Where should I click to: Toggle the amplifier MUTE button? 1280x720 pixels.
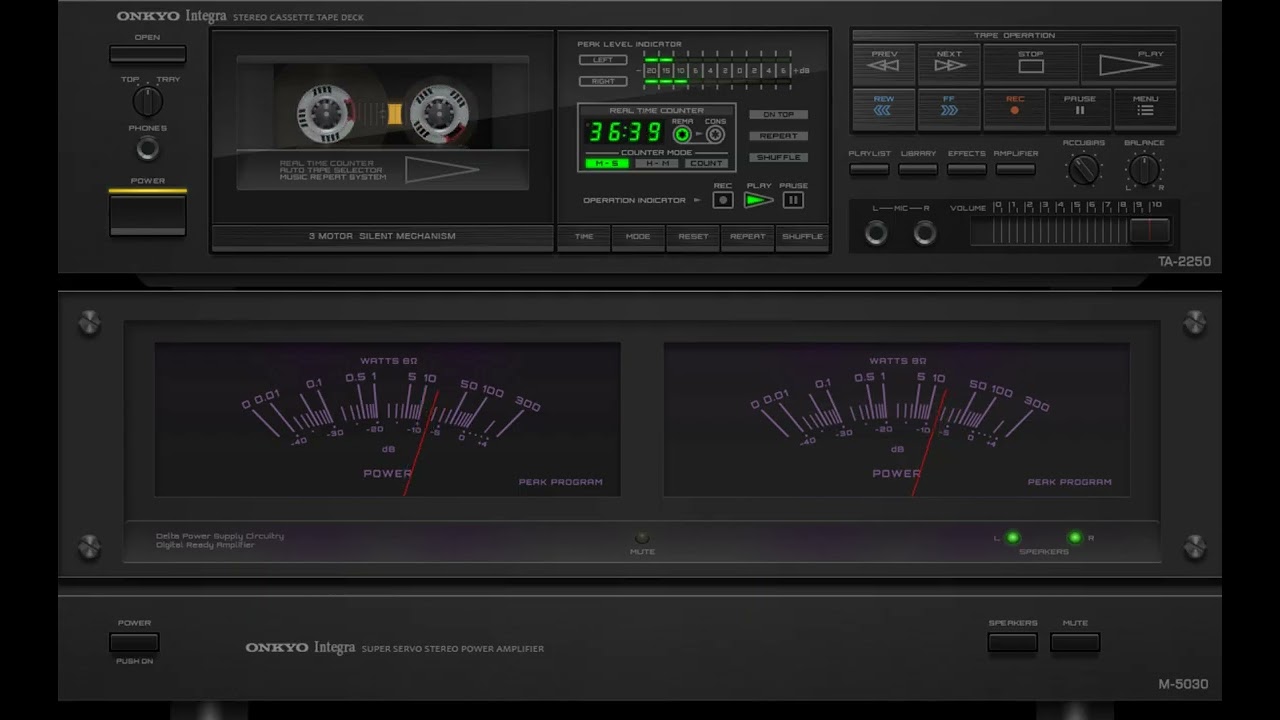tap(1075, 642)
